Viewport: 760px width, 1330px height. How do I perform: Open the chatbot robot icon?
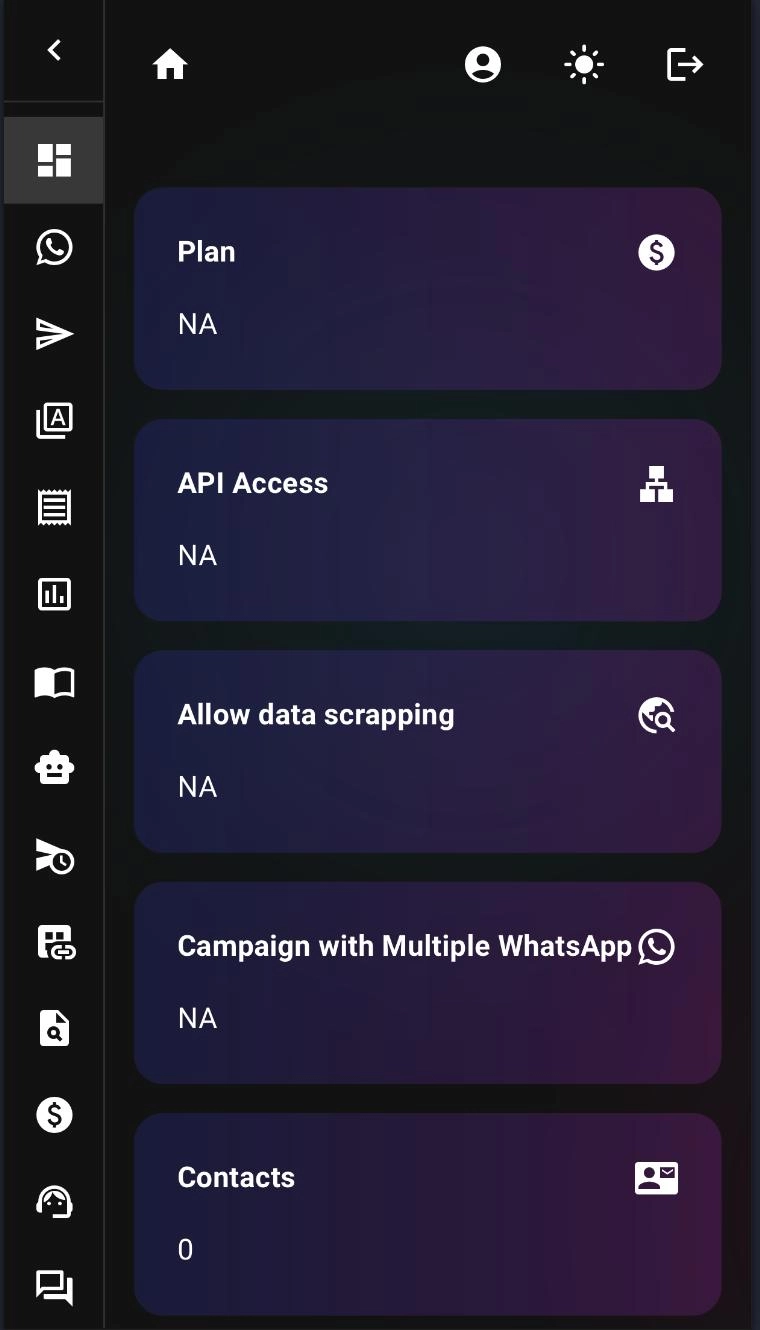[54, 769]
